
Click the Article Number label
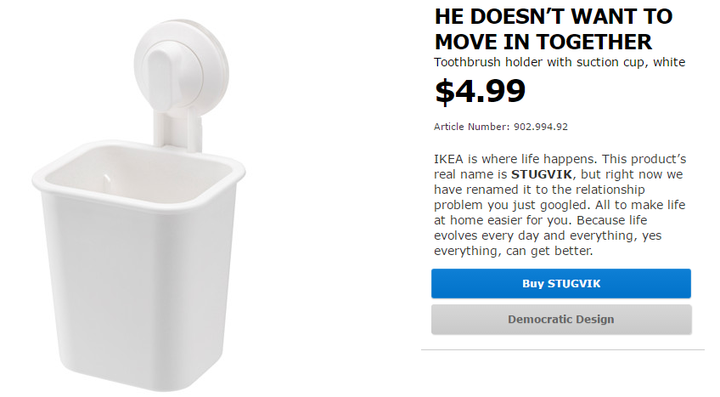pos(472,127)
